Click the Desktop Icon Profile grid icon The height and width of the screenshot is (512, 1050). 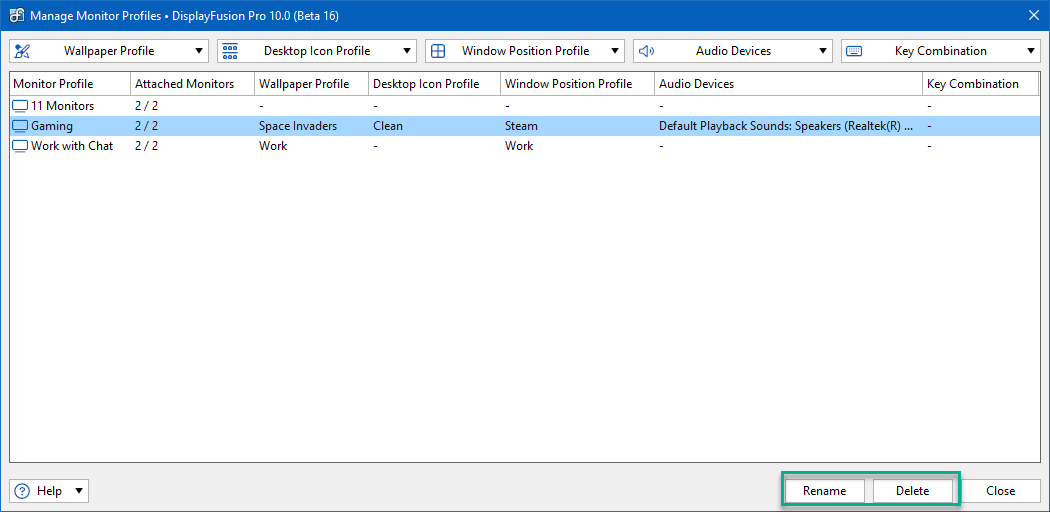pos(230,51)
